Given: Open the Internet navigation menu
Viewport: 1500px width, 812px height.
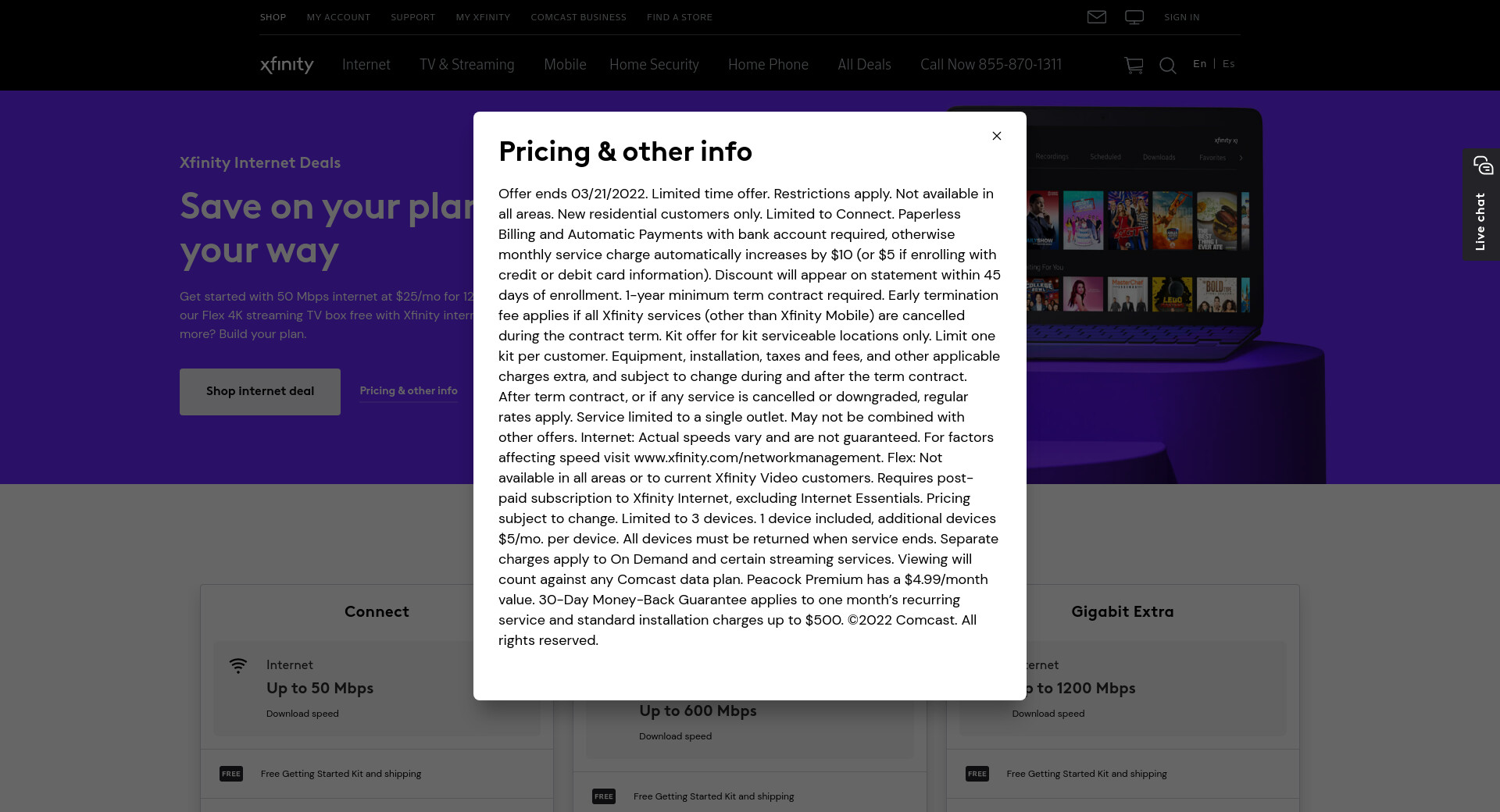Looking at the screenshot, I should coord(366,65).
